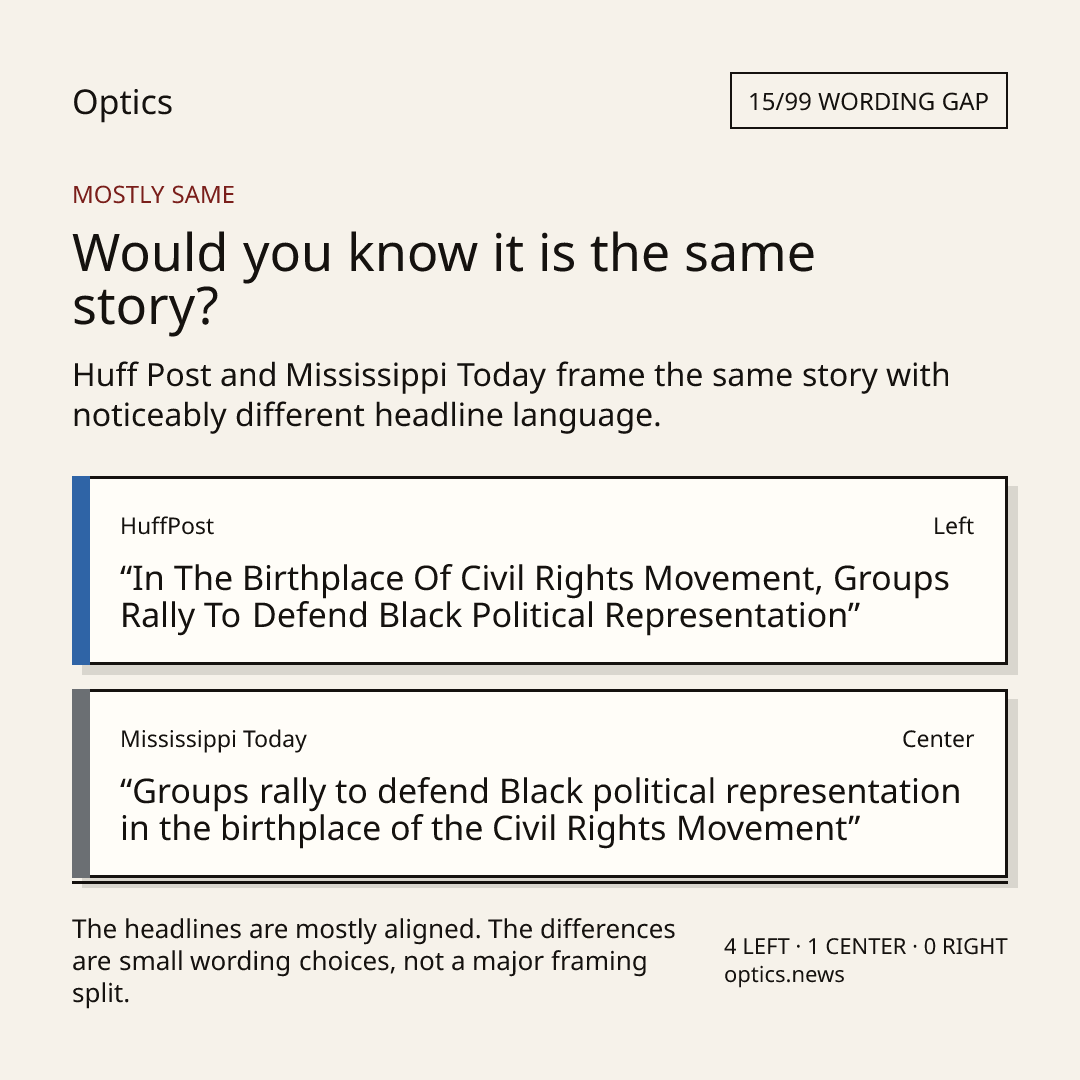This screenshot has height=1080, width=1080.
Task: Open the optics.news link
Action: (x=784, y=975)
